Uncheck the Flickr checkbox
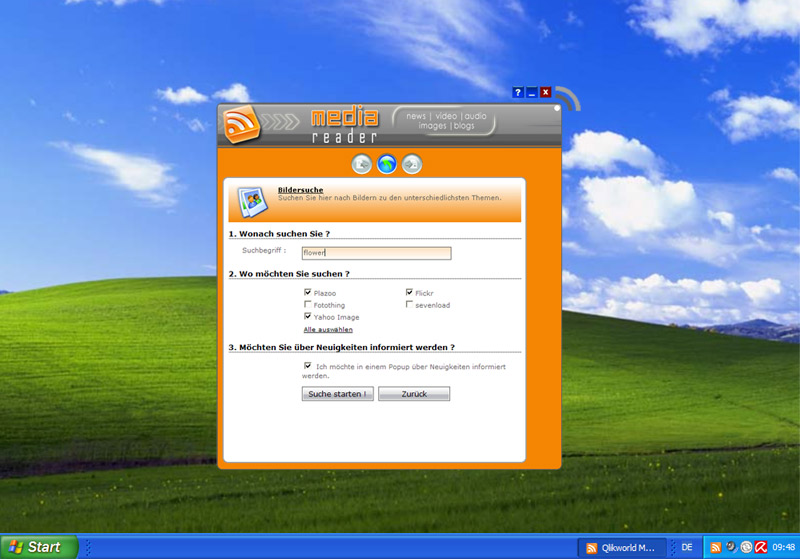800x559 pixels. click(x=409, y=292)
